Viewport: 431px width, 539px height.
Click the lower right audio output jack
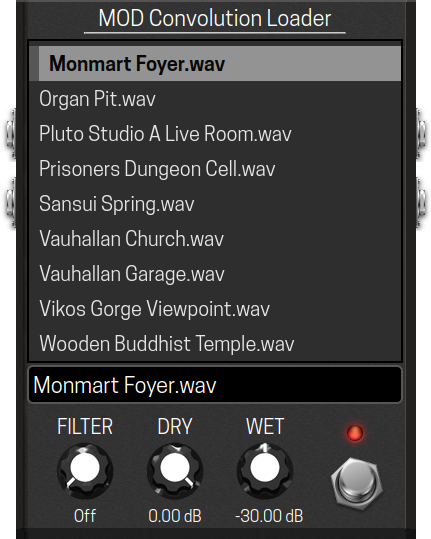coord(421,202)
